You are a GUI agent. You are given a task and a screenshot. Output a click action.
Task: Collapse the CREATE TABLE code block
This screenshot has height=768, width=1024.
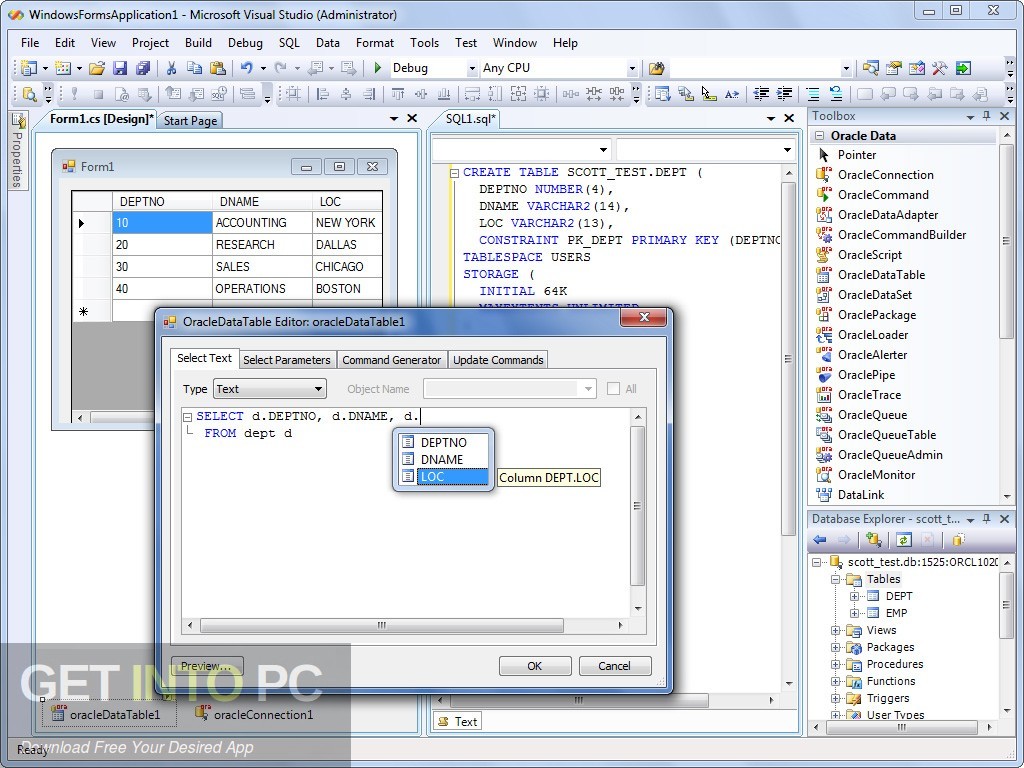pos(455,173)
